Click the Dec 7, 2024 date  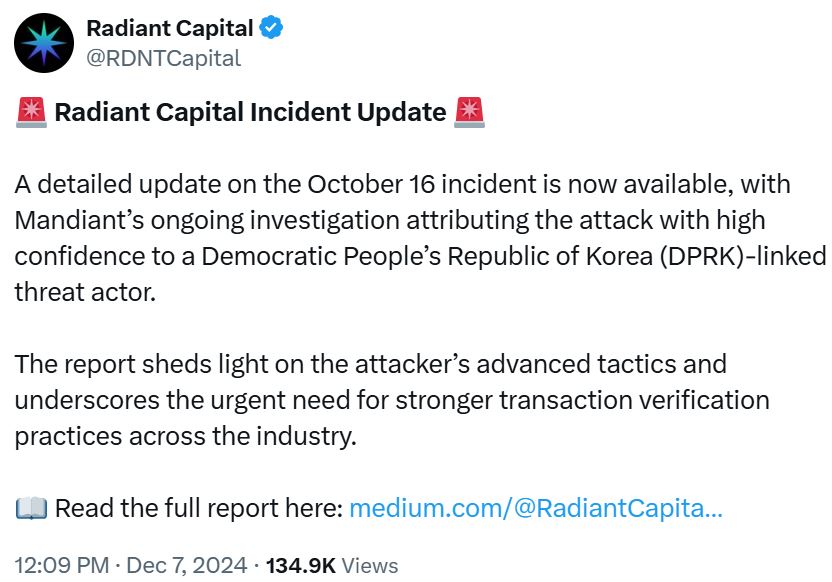pos(190,565)
